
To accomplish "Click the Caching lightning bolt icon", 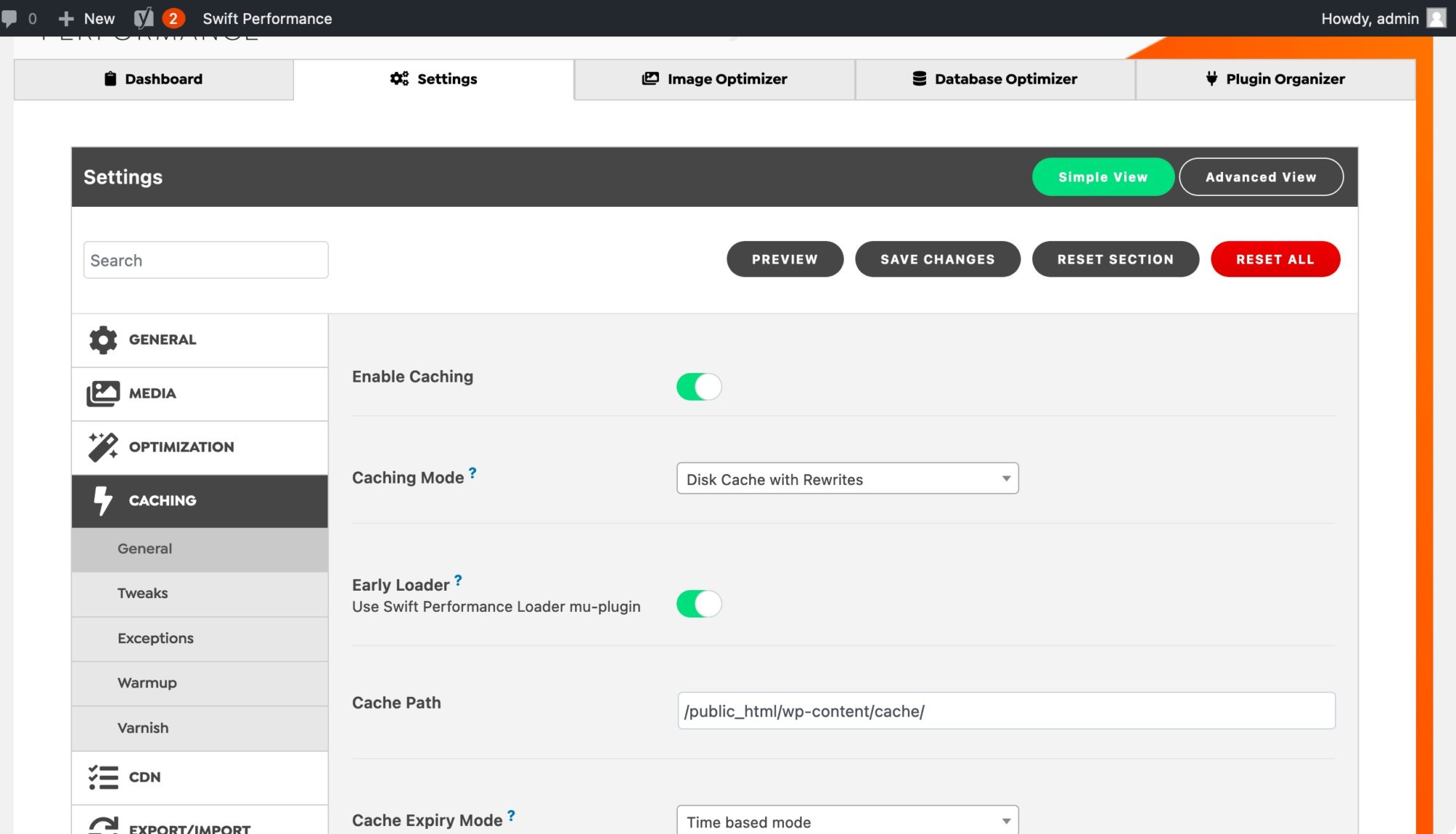I will 103,501.
